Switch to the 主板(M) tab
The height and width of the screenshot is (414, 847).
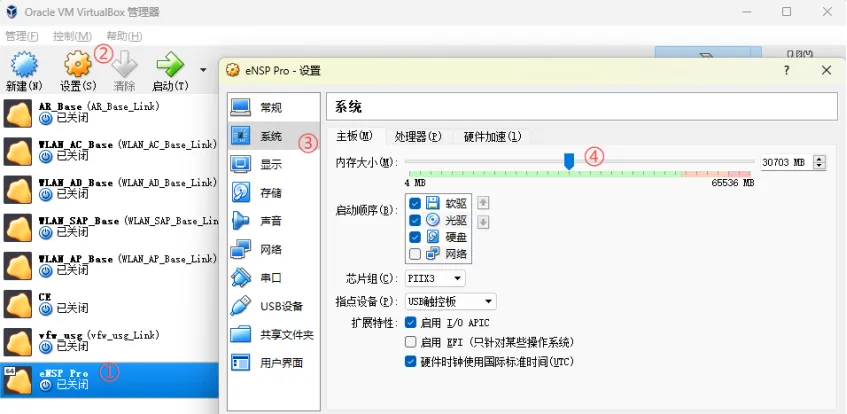point(354,137)
